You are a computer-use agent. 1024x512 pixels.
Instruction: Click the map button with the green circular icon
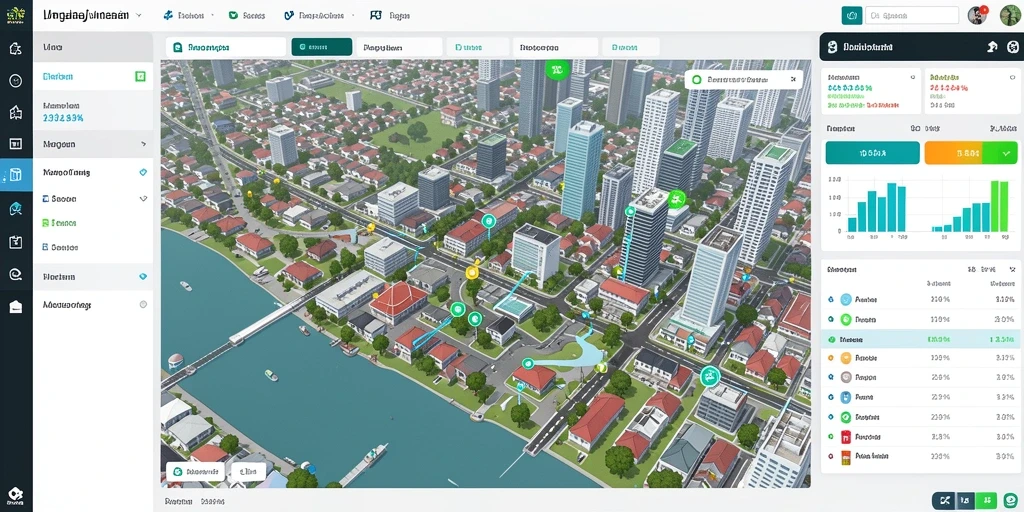[x=195, y=471]
